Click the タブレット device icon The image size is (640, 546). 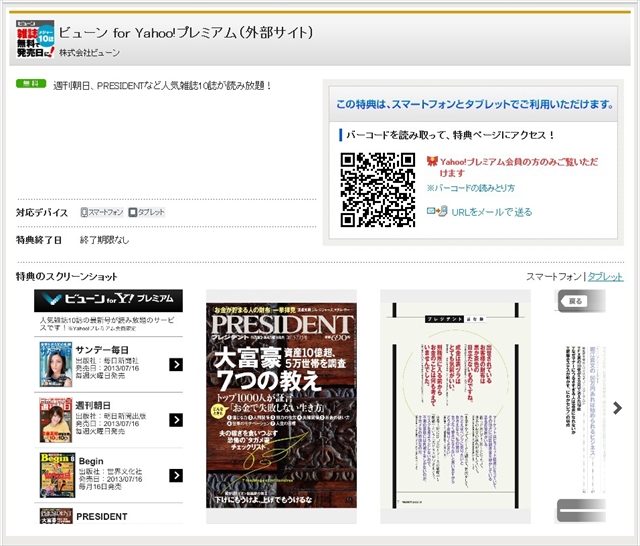[133, 212]
